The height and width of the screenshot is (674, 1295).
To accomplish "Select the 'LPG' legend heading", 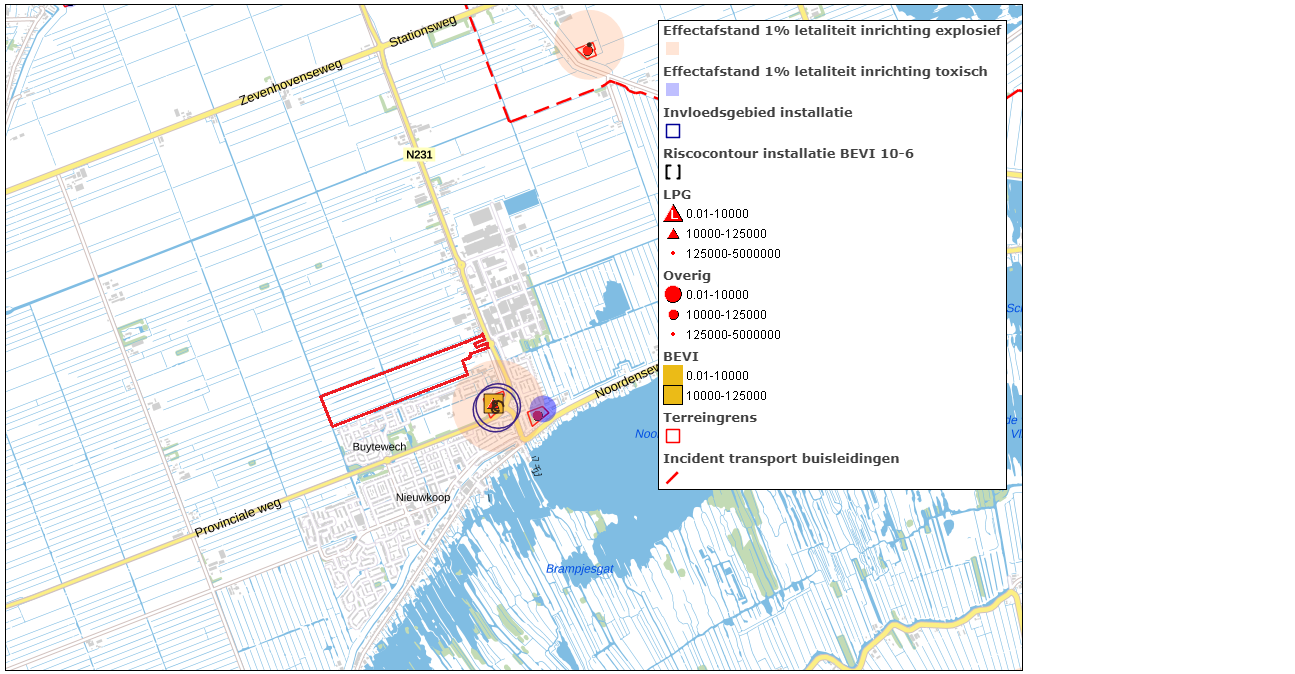I will tap(677, 194).
